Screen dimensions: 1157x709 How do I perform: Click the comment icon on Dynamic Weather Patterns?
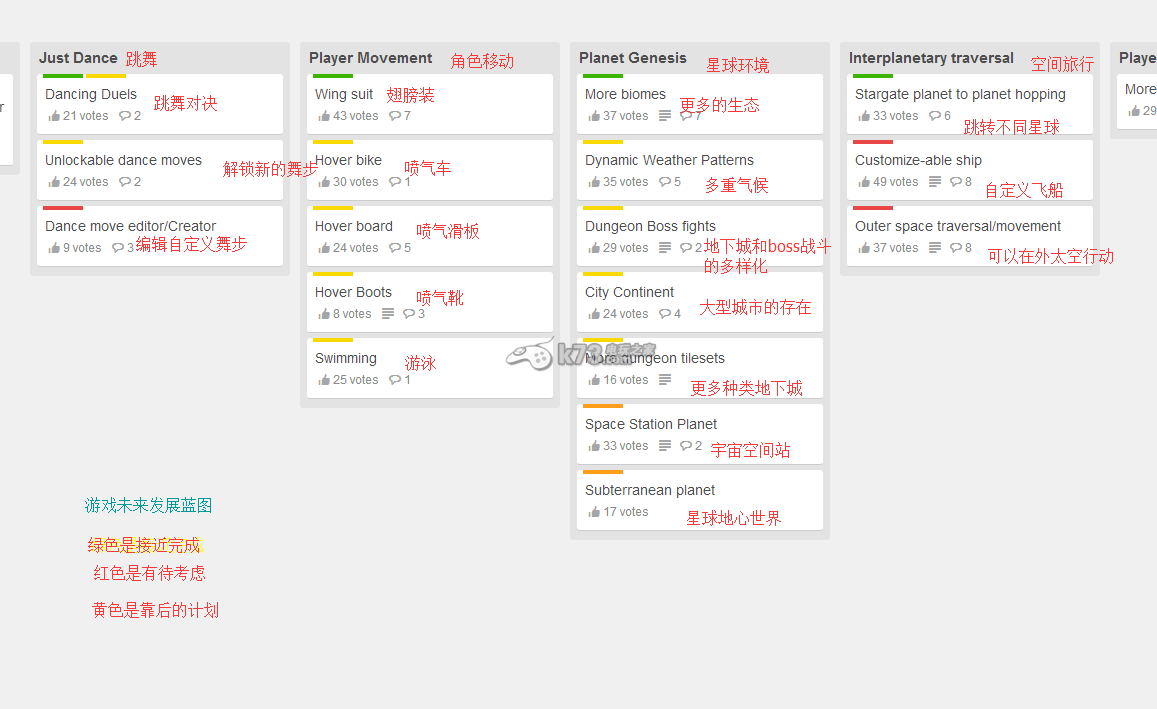665,182
